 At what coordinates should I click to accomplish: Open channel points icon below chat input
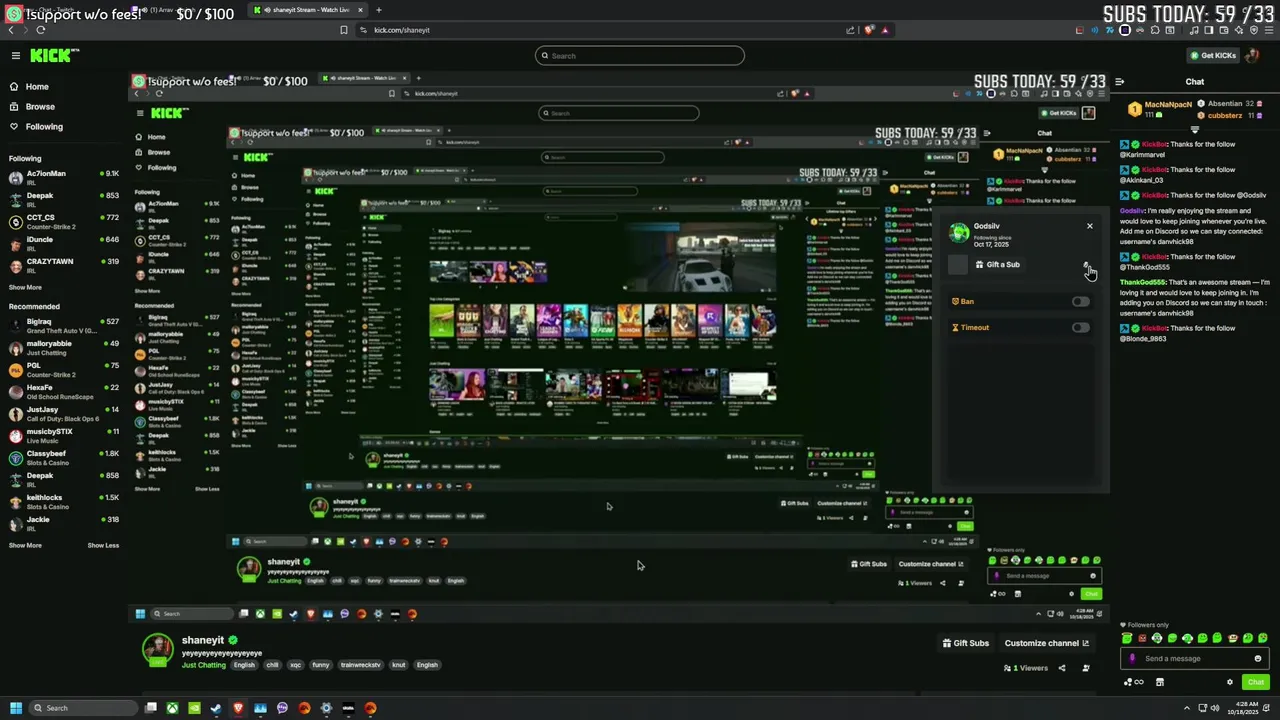1134,682
